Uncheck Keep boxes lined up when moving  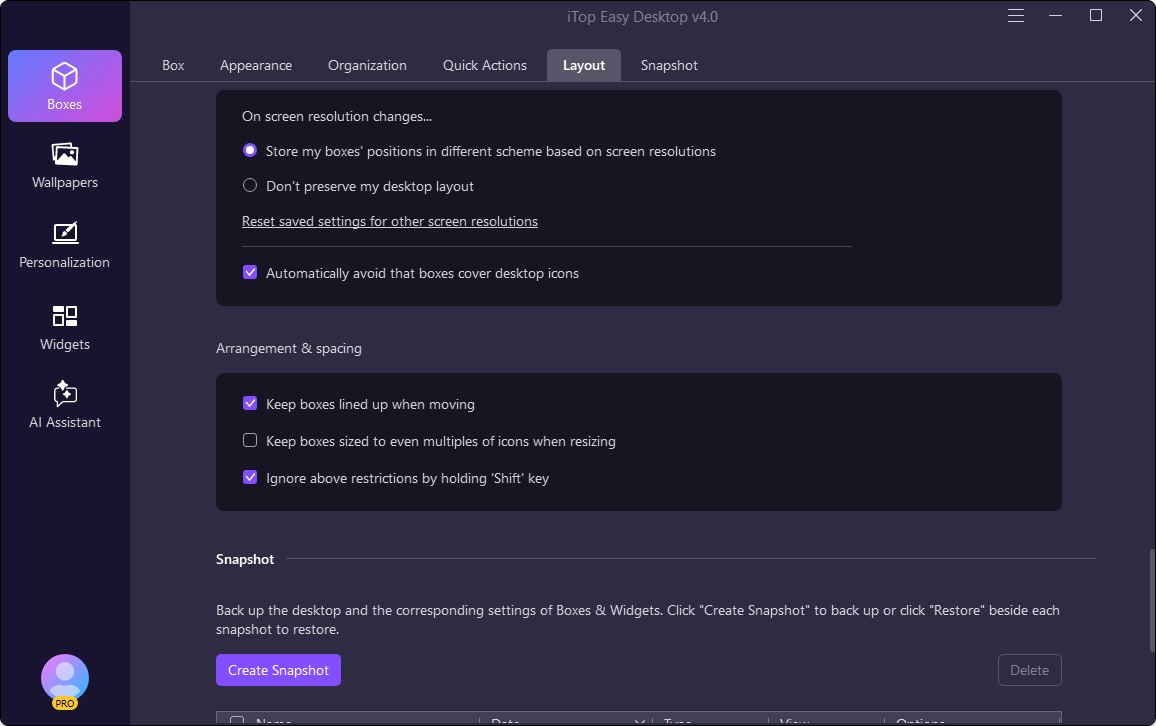[251, 404]
